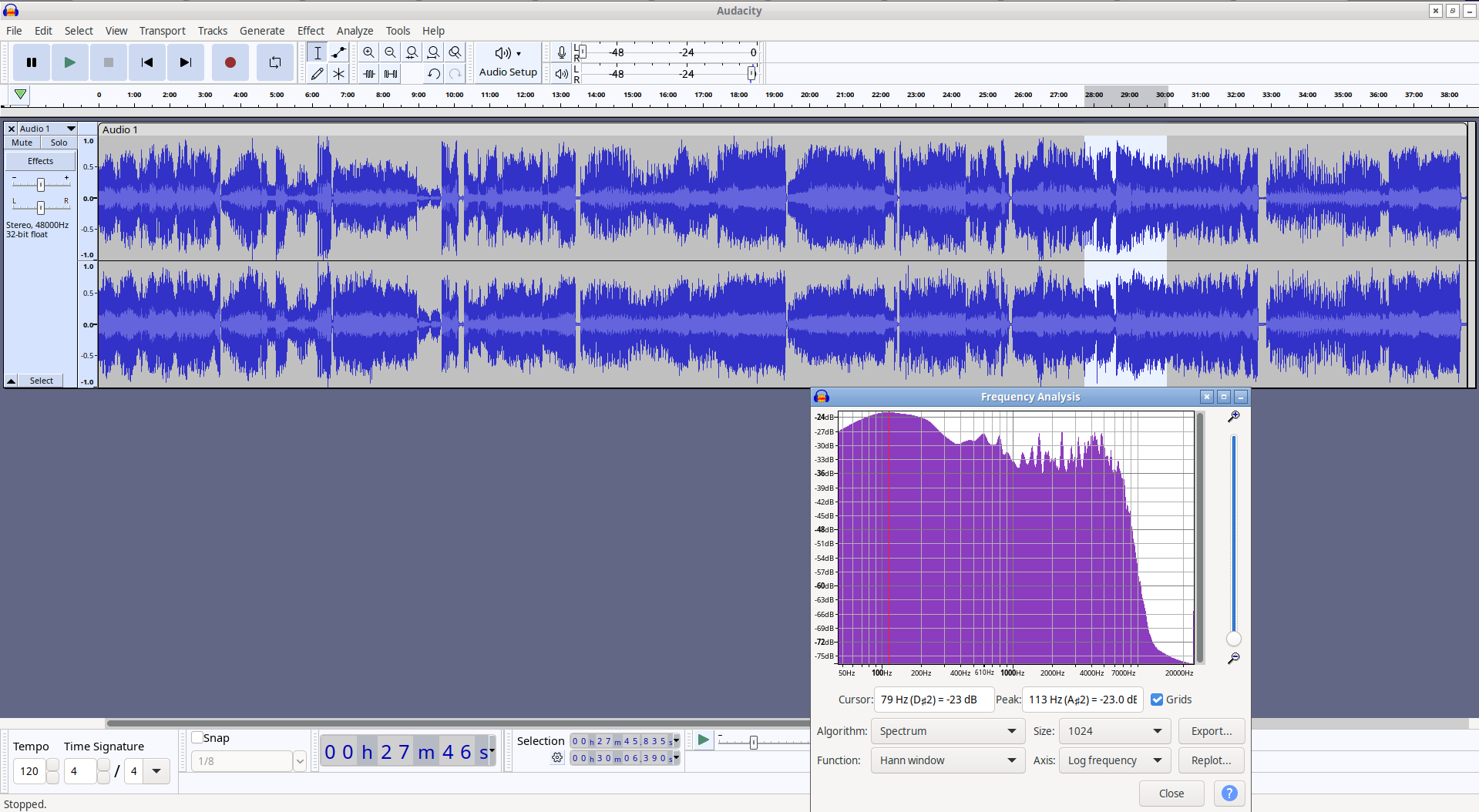The width and height of the screenshot is (1479, 812).
Task: Adjust the track pan slider
Action: point(41,207)
